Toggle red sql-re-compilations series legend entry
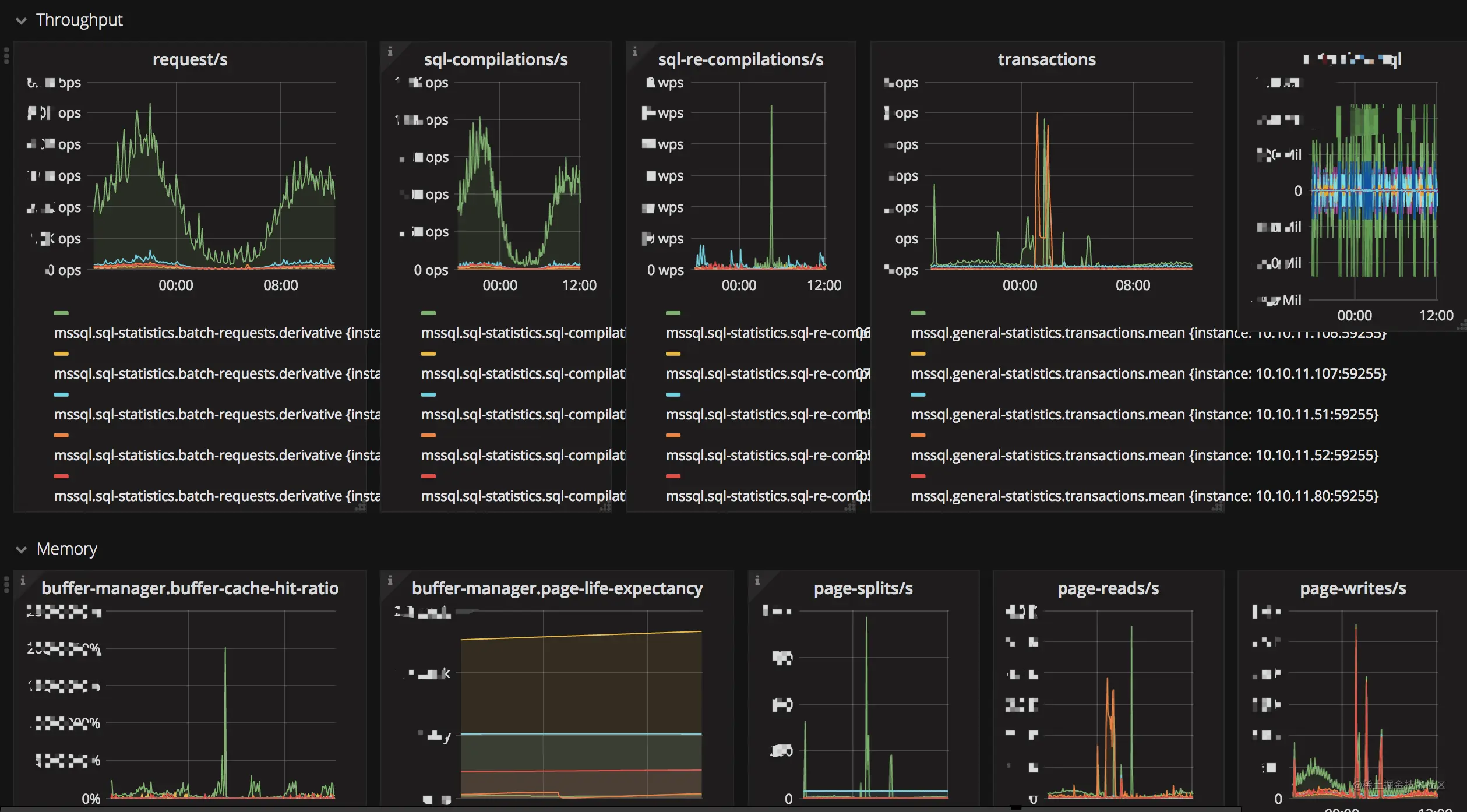This screenshot has height=812, width=1467. click(x=768, y=496)
